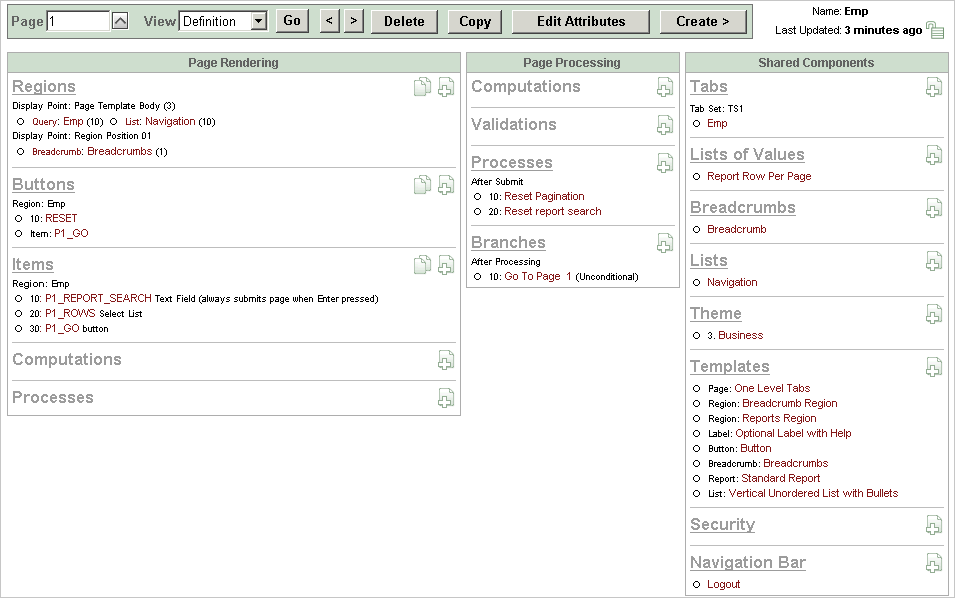Click the page lock icon near Last Updated
This screenshot has width=955, height=598.
click(x=935, y=30)
